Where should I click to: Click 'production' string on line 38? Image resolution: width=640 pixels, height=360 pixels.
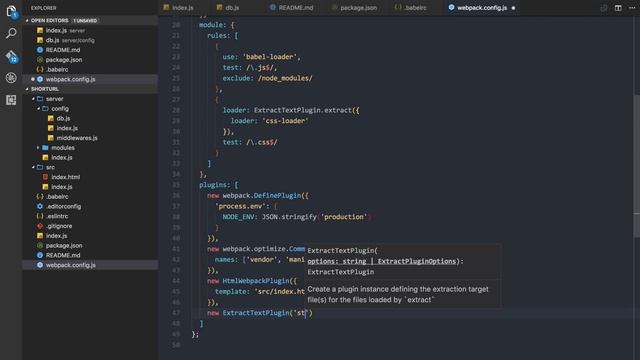344,217
